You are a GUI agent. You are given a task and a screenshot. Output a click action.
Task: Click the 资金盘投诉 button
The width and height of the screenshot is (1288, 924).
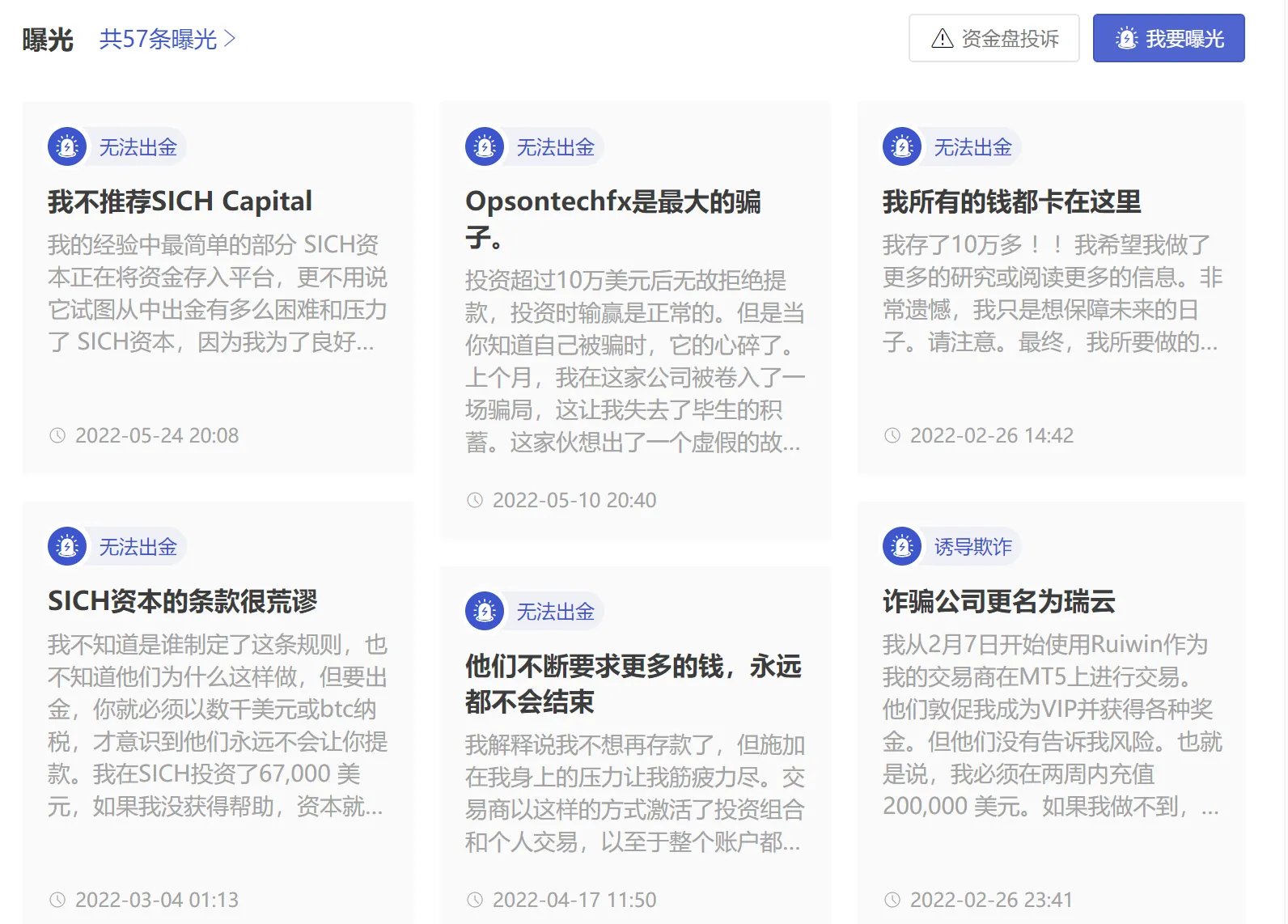pos(994,38)
